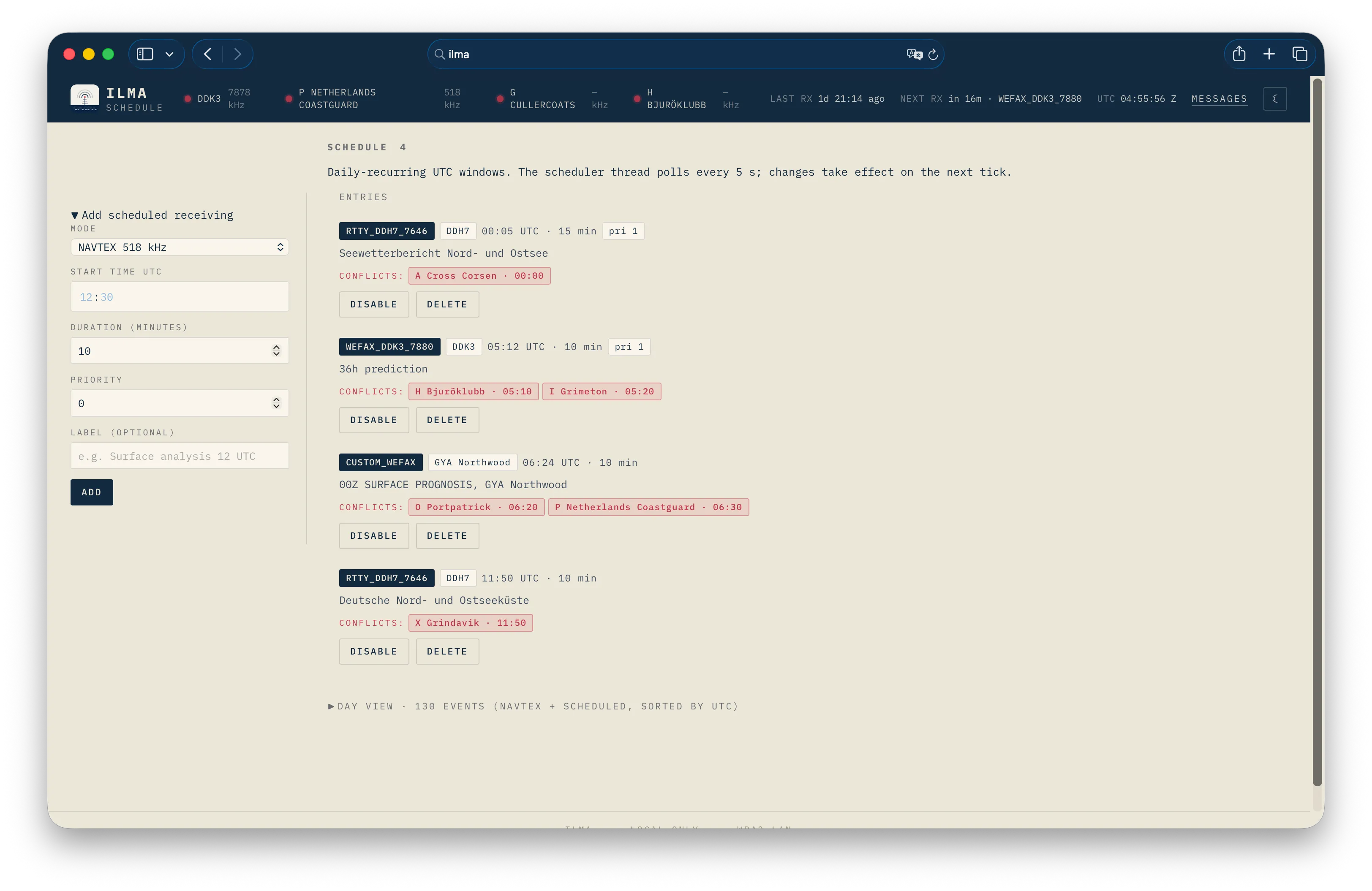Click the Duration minutes stepper arrows

[277, 351]
